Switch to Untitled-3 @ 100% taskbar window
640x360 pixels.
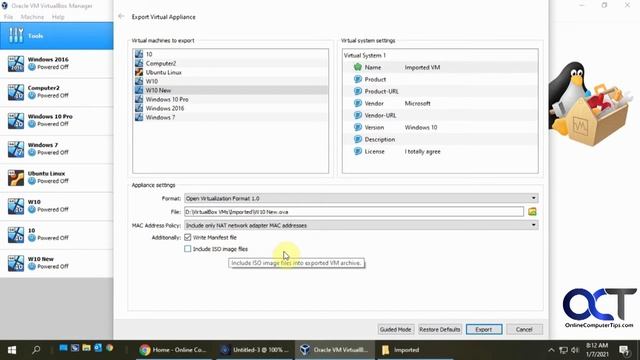click(255, 350)
